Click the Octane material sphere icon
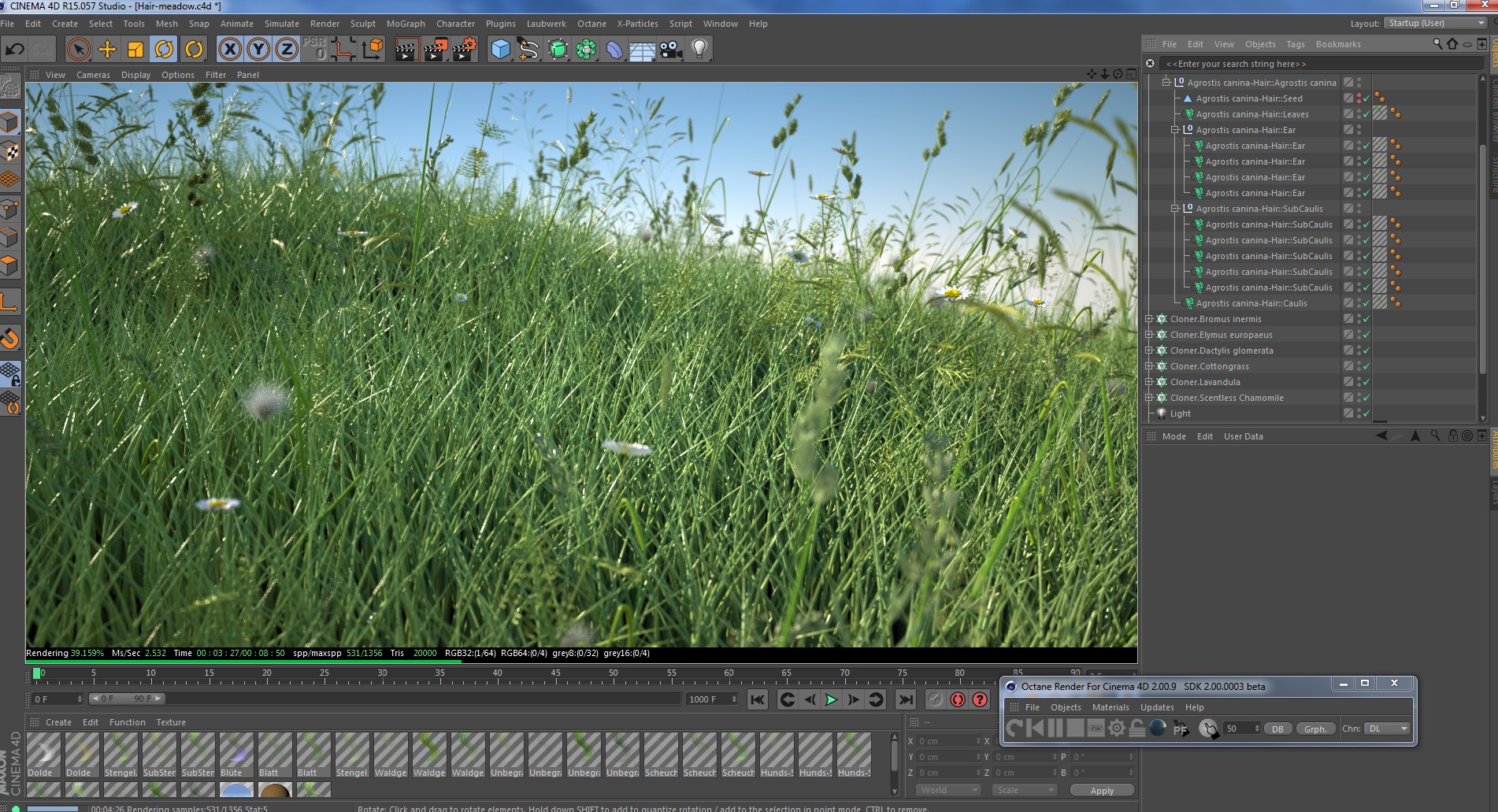Screen dimensions: 1498x812 click(x=1158, y=729)
